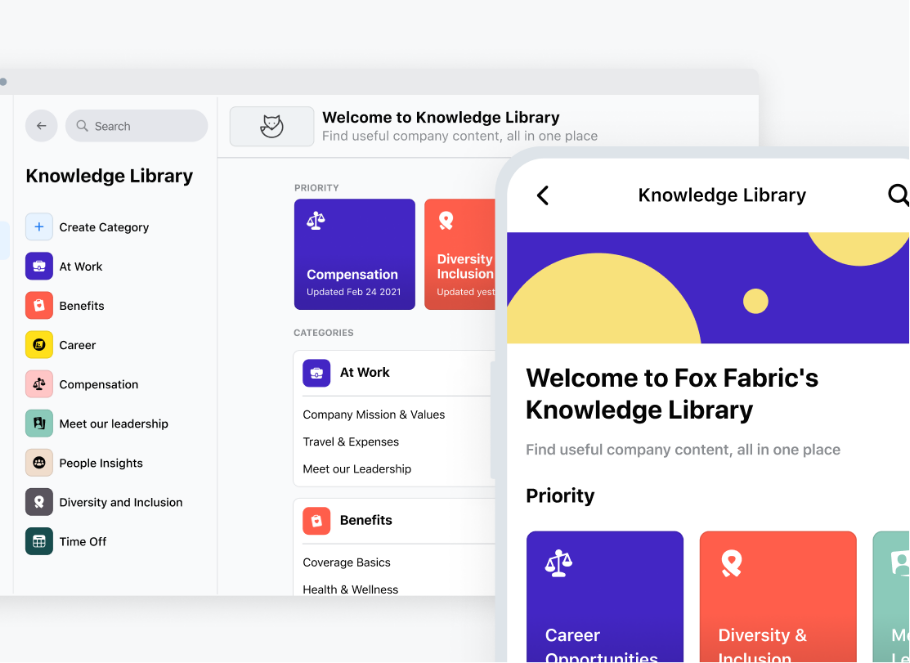Tap scales icon on Career Opportunities card
The height and width of the screenshot is (663, 910).
point(558,563)
